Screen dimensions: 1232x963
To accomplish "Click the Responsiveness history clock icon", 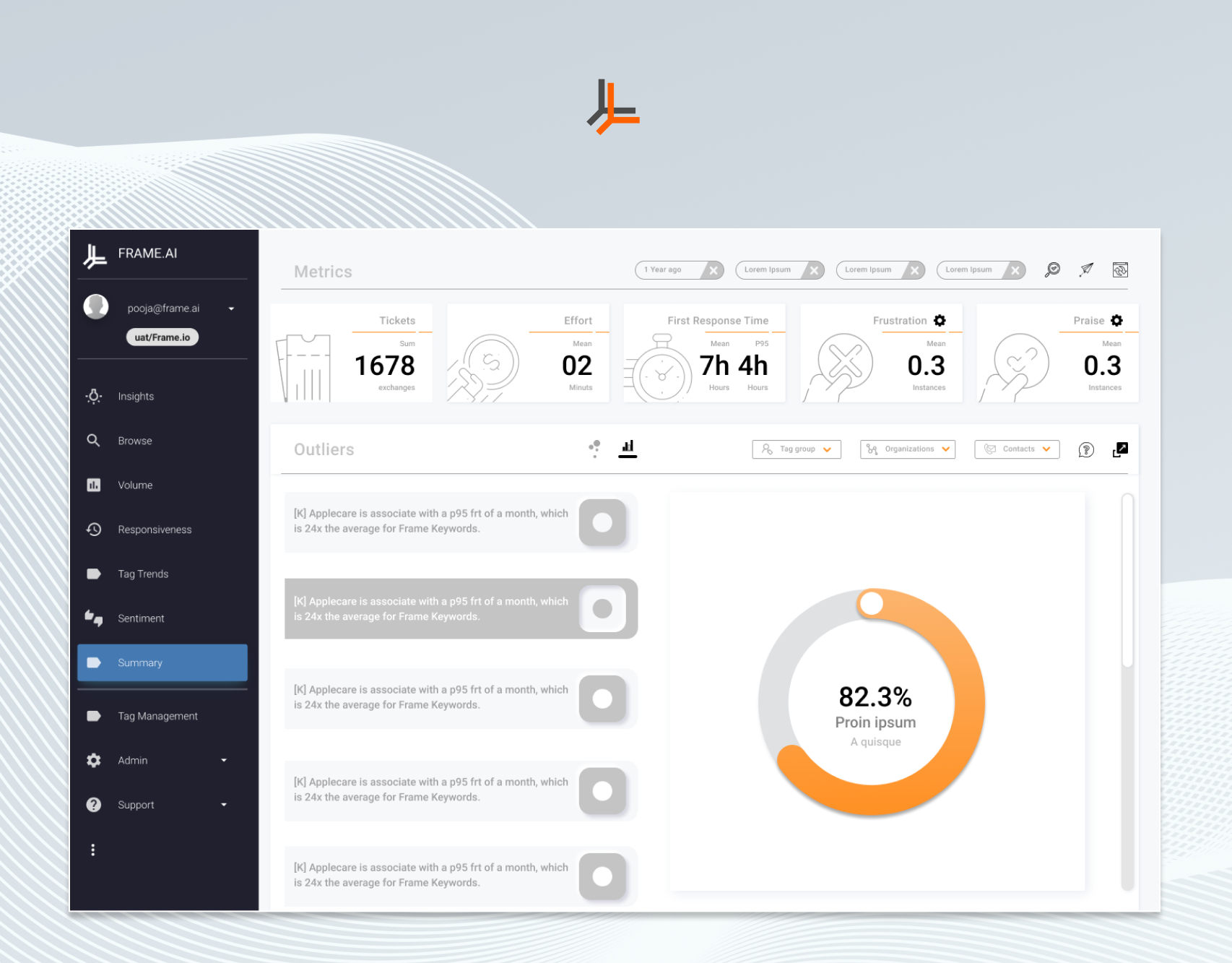I will point(94,529).
